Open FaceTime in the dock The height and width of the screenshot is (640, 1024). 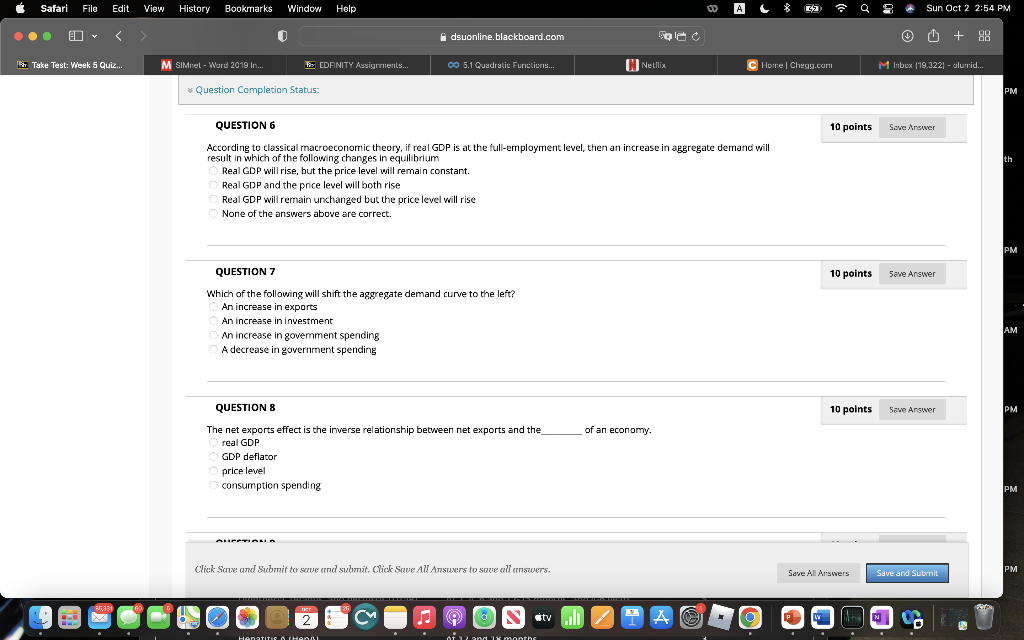[158, 616]
